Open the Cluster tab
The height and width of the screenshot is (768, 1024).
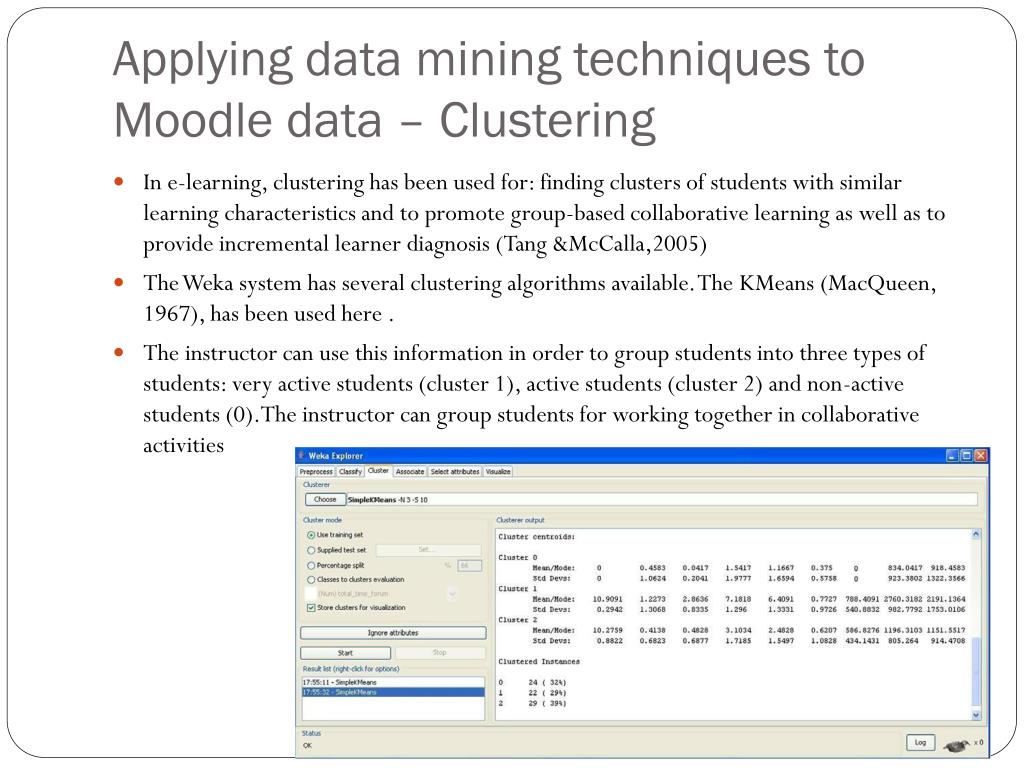(378, 471)
